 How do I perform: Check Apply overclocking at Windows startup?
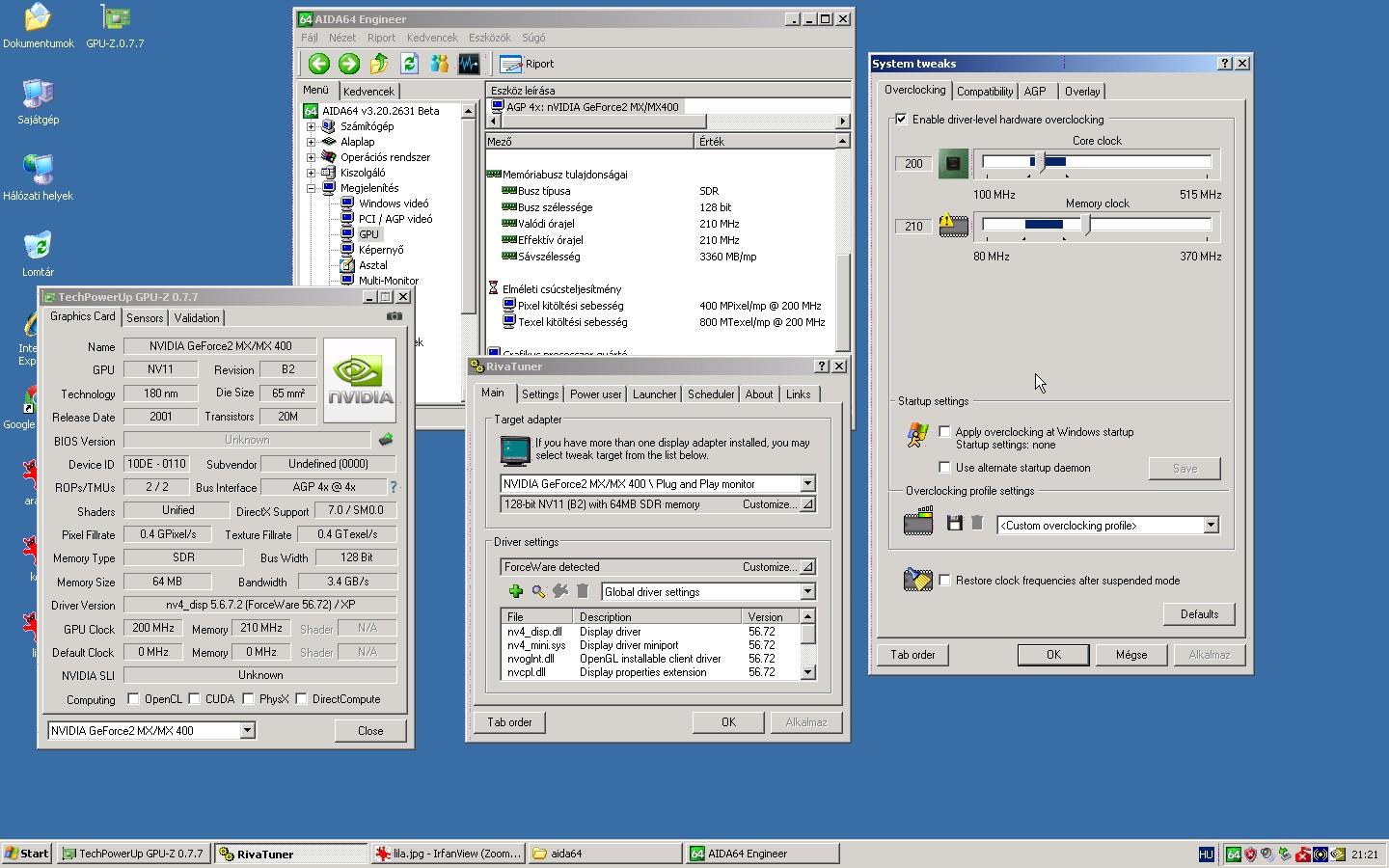944,432
